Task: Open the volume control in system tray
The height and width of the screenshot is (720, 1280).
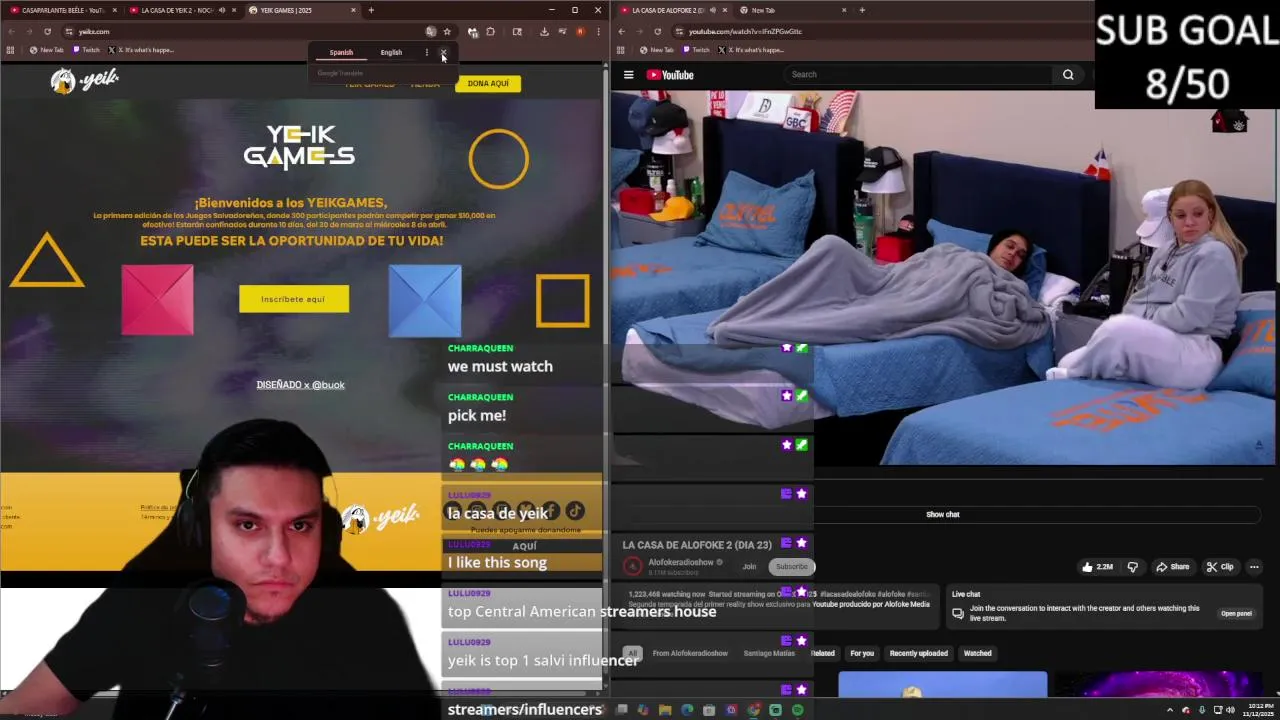Action: point(1231,710)
